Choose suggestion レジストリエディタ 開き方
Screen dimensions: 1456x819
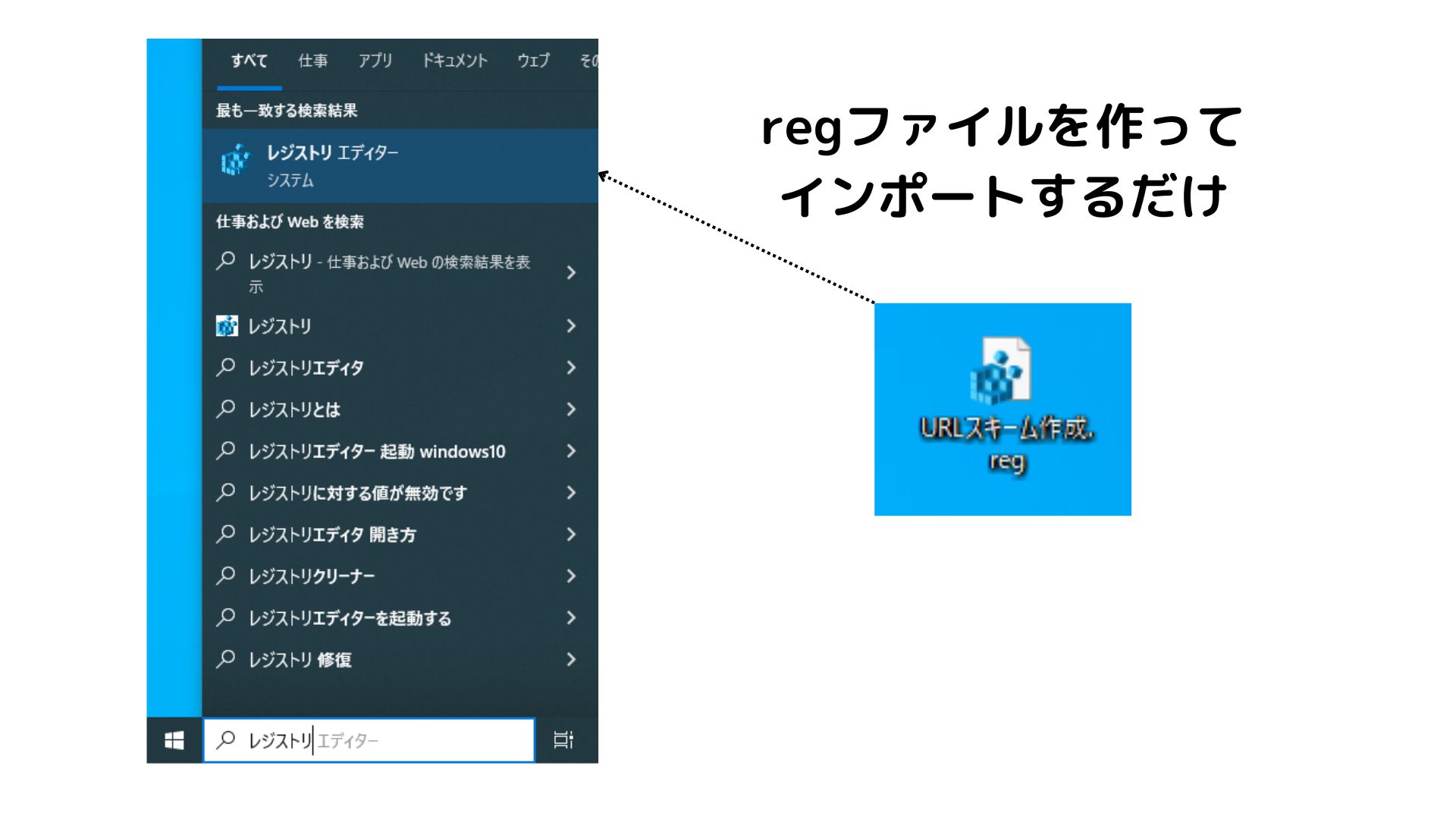pos(332,535)
